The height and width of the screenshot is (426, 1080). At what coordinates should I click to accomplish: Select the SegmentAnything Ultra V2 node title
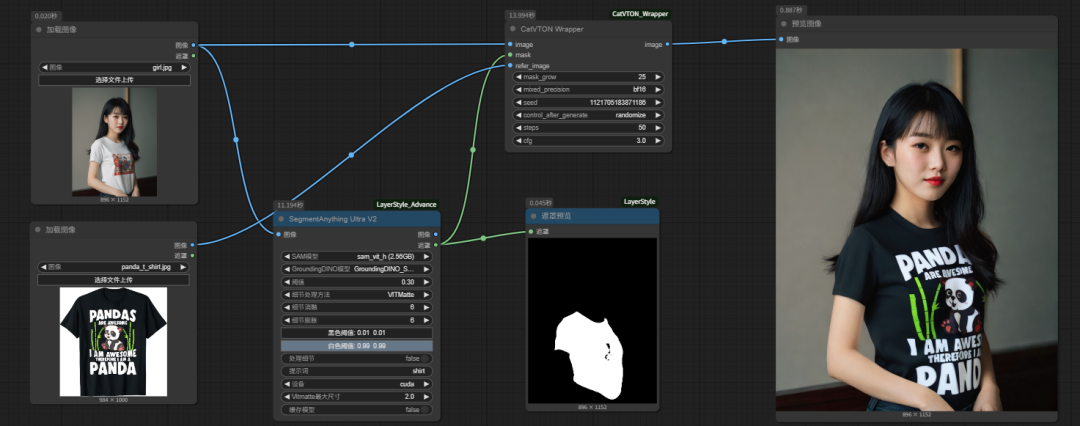332,219
